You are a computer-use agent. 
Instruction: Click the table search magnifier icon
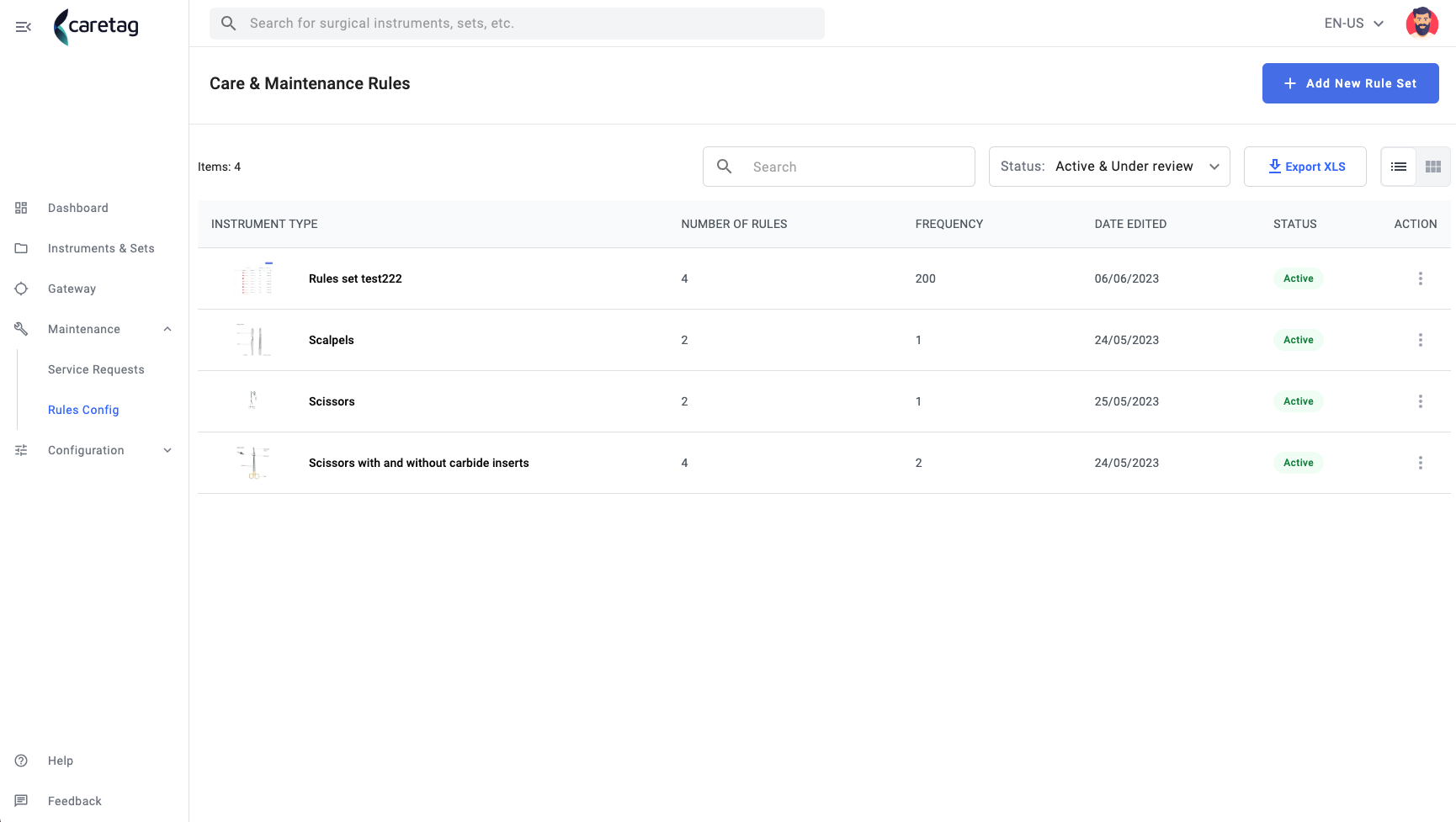[x=724, y=167]
